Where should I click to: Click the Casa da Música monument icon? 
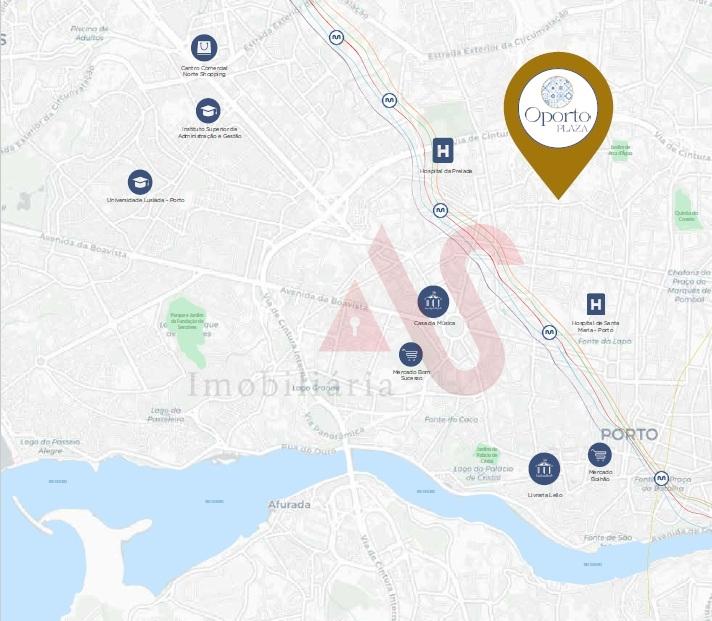434,301
